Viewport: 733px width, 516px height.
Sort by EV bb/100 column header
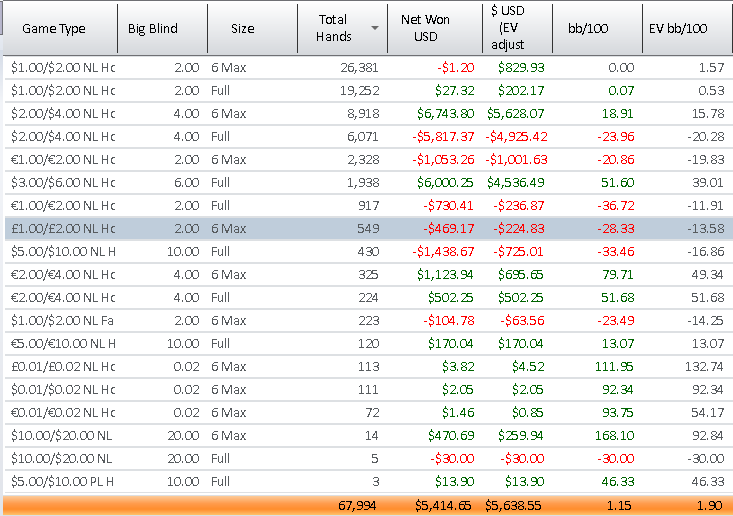pyautogui.click(x=687, y=29)
